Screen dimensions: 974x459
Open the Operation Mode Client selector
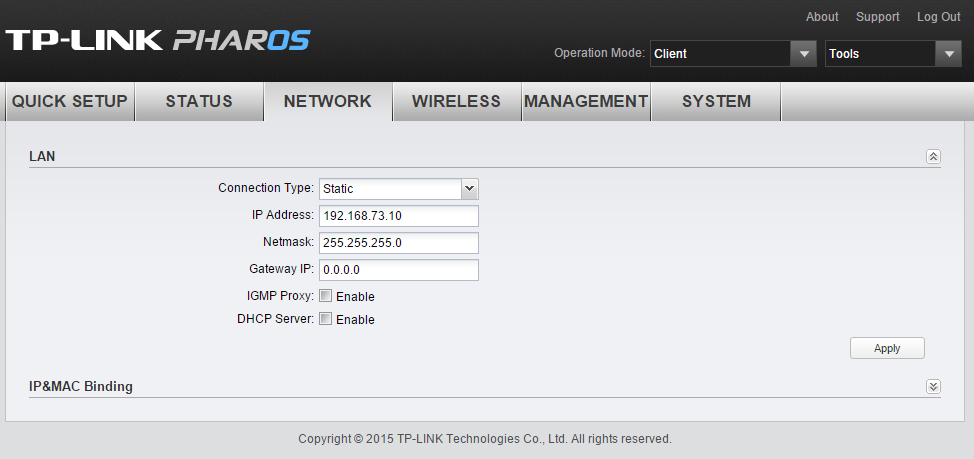(x=733, y=53)
